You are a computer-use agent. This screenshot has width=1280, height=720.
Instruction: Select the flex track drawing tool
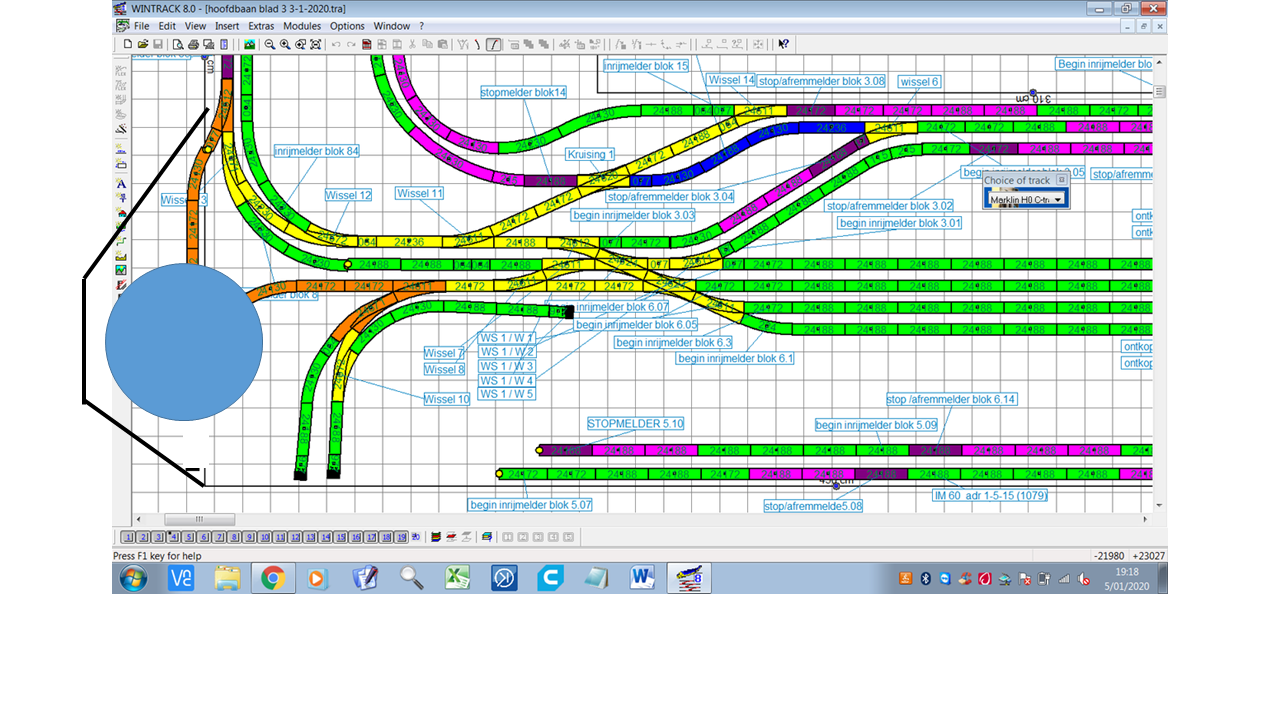tap(494, 44)
